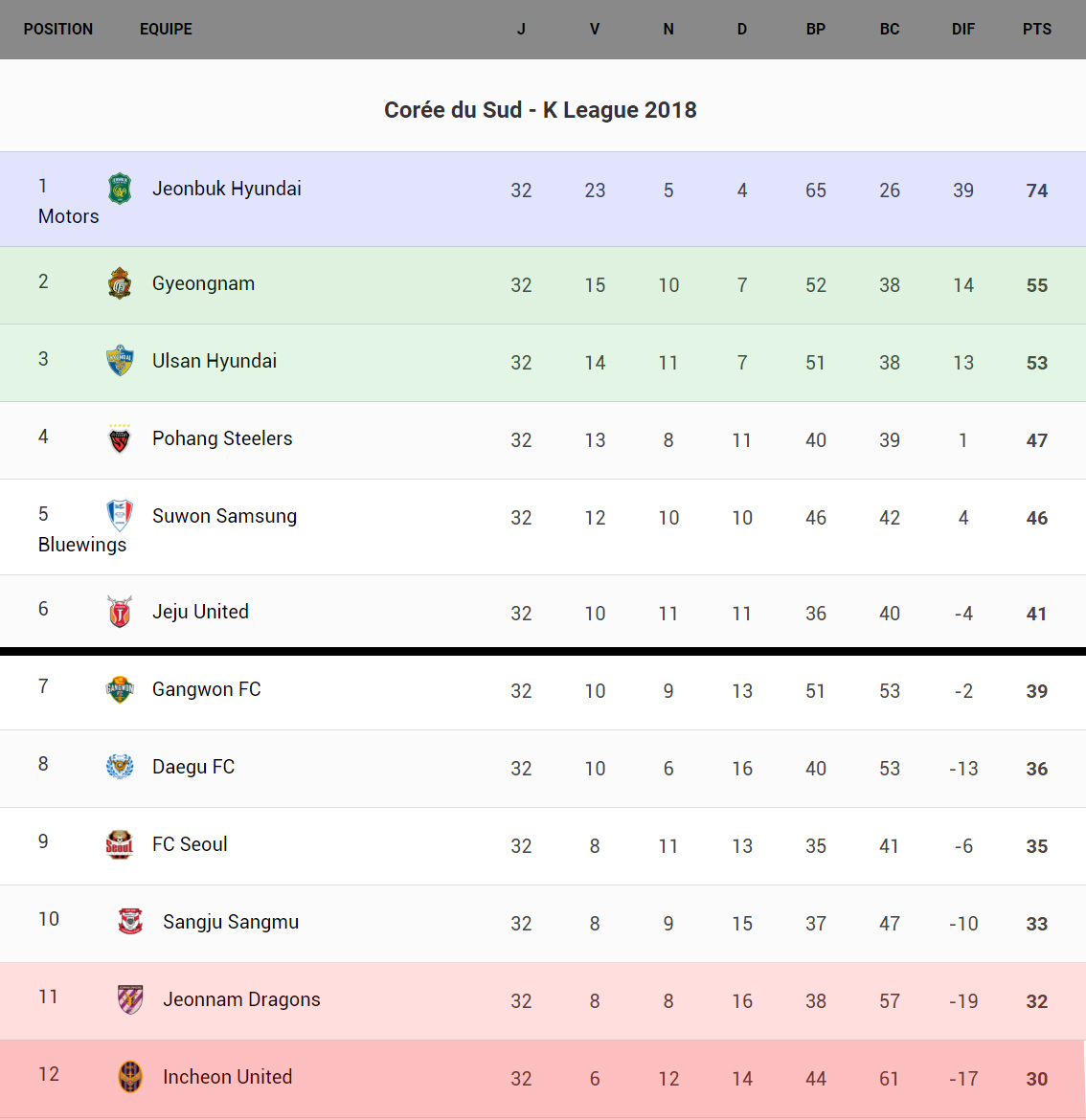
Task: Click the Sangju Sangmu team name
Action: (x=231, y=922)
